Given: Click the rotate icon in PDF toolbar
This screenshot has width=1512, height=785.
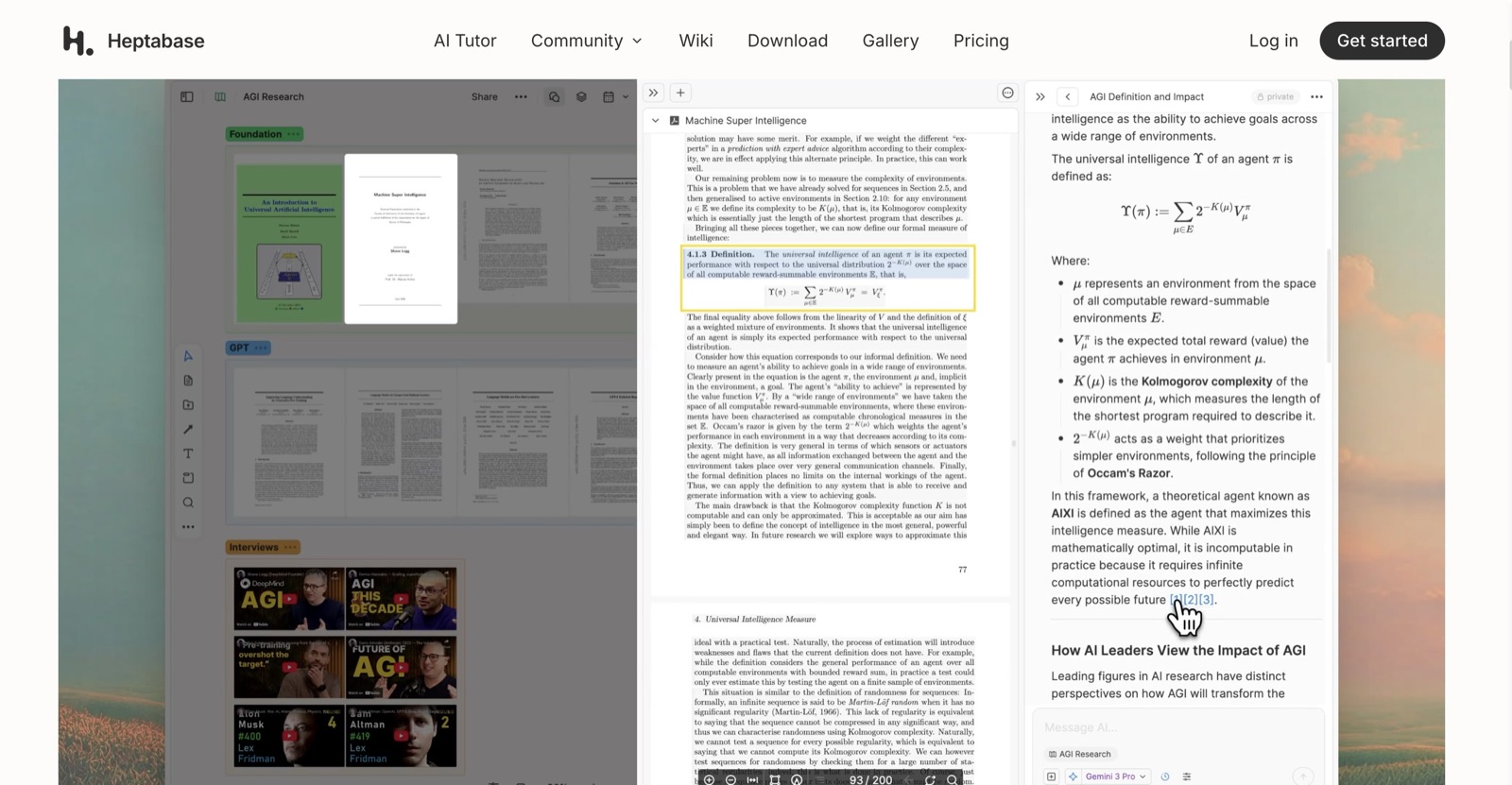Looking at the screenshot, I should pyautogui.click(x=930, y=779).
